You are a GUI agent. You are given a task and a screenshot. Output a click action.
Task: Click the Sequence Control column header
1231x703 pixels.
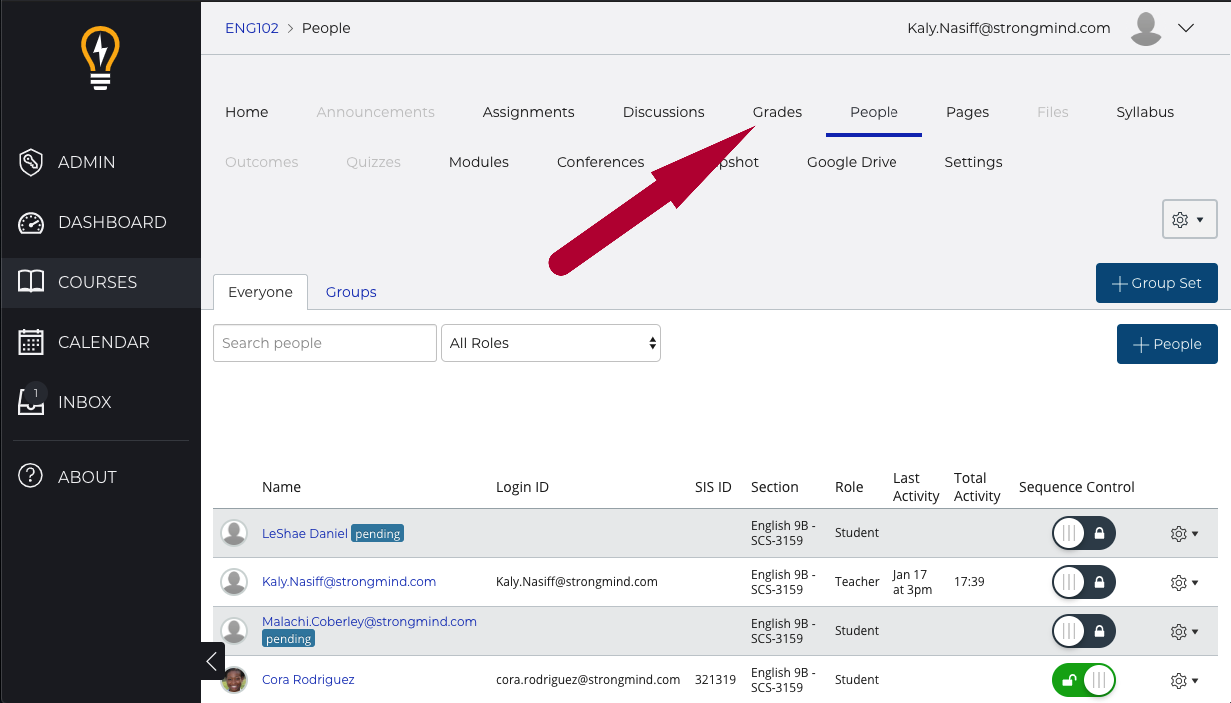(1077, 487)
